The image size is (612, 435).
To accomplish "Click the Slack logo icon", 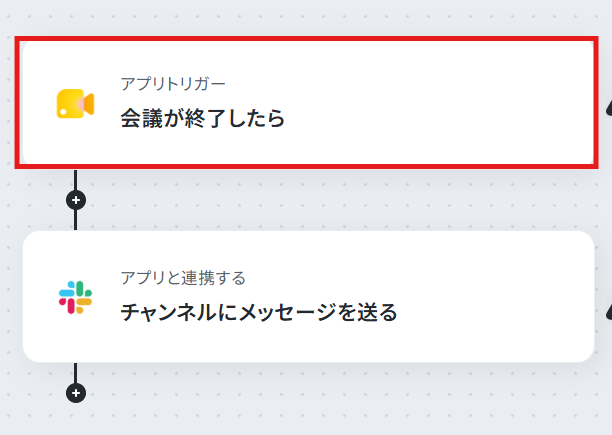I will tap(75, 297).
